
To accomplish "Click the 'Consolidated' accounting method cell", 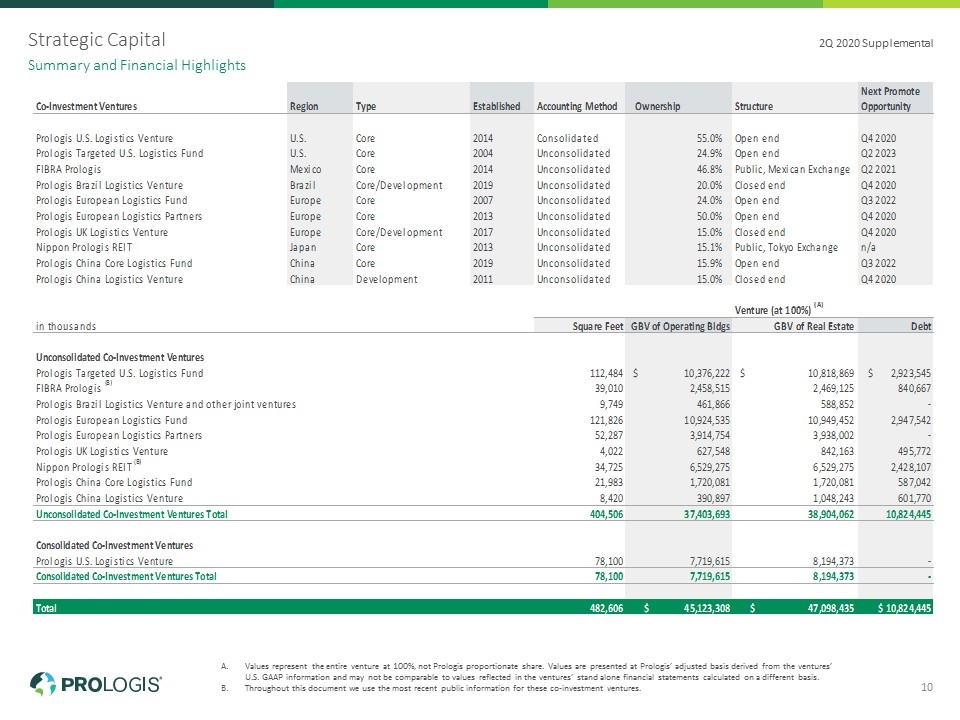I will coord(568,138).
